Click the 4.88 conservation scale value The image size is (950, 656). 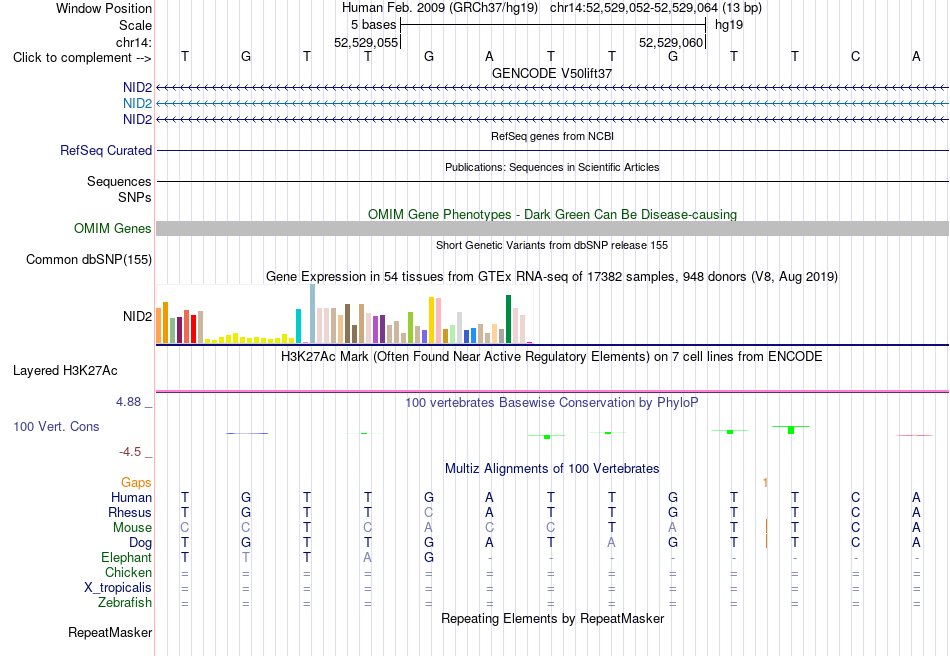(128, 402)
